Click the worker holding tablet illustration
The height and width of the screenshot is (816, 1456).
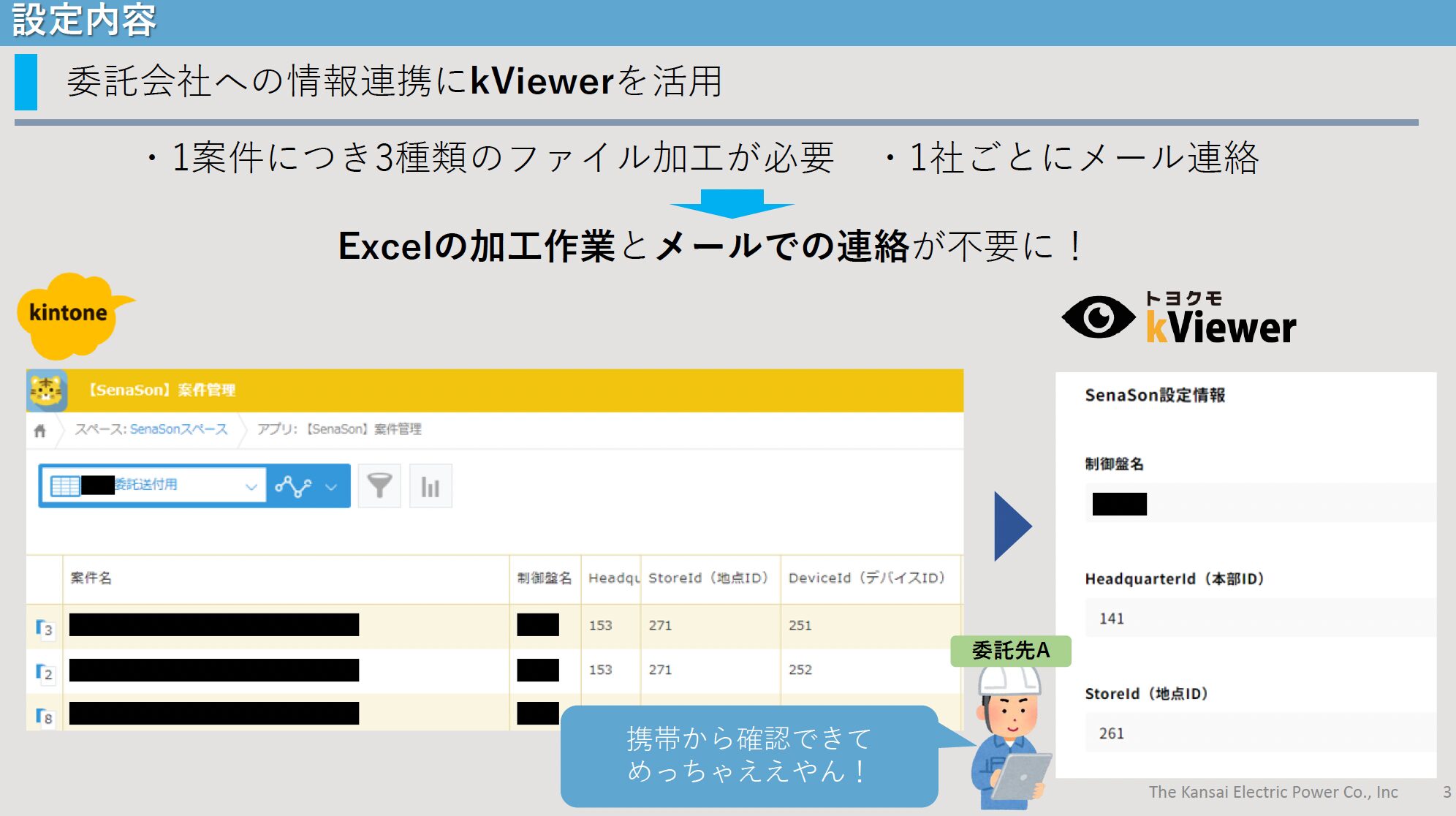tap(1012, 737)
